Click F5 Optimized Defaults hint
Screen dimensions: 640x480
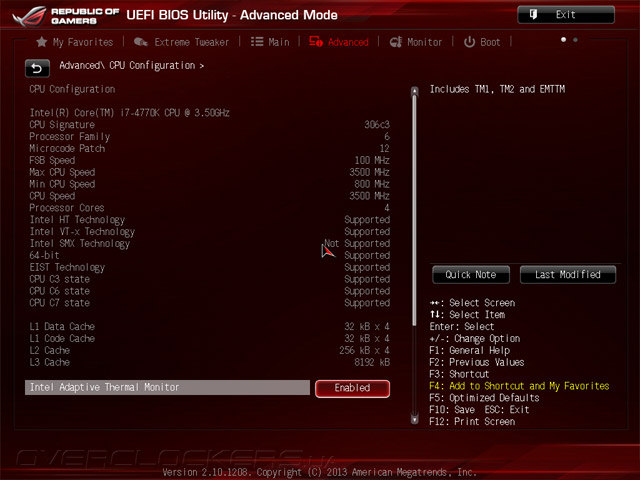click(484, 398)
